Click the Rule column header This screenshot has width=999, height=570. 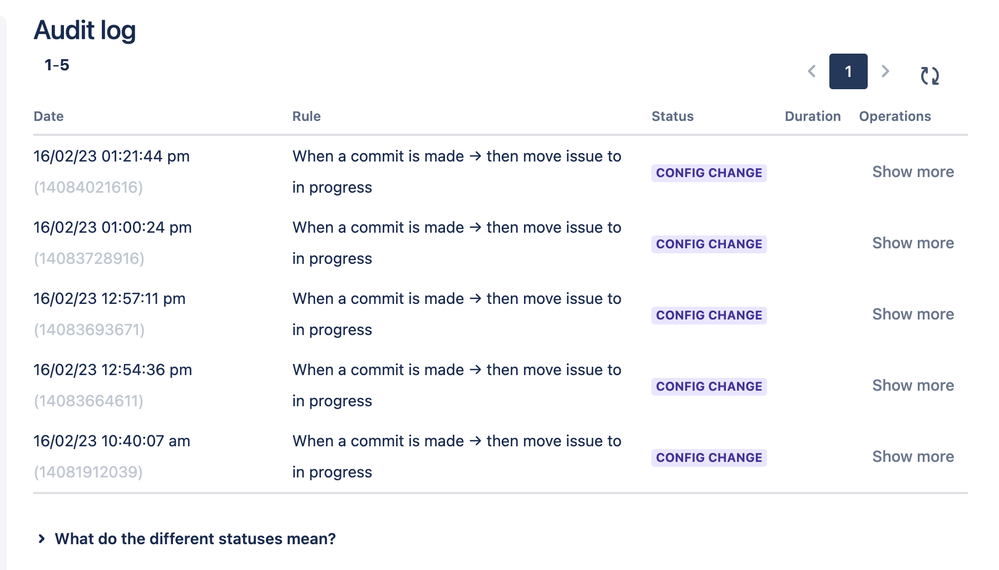coord(306,117)
